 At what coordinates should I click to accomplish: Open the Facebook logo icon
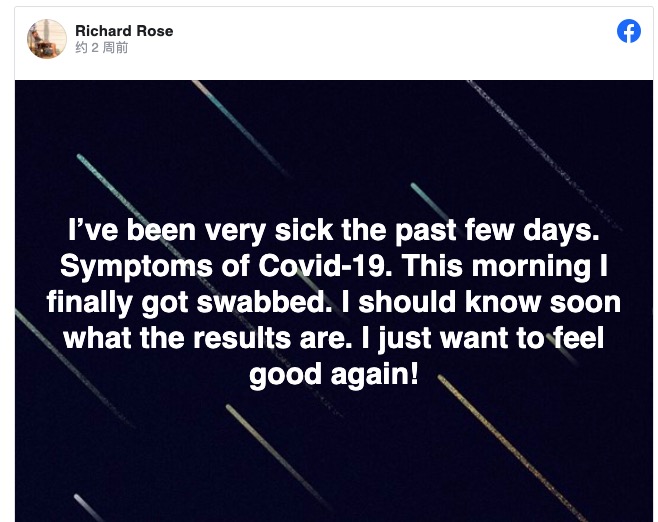pyautogui.click(x=629, y=31)
